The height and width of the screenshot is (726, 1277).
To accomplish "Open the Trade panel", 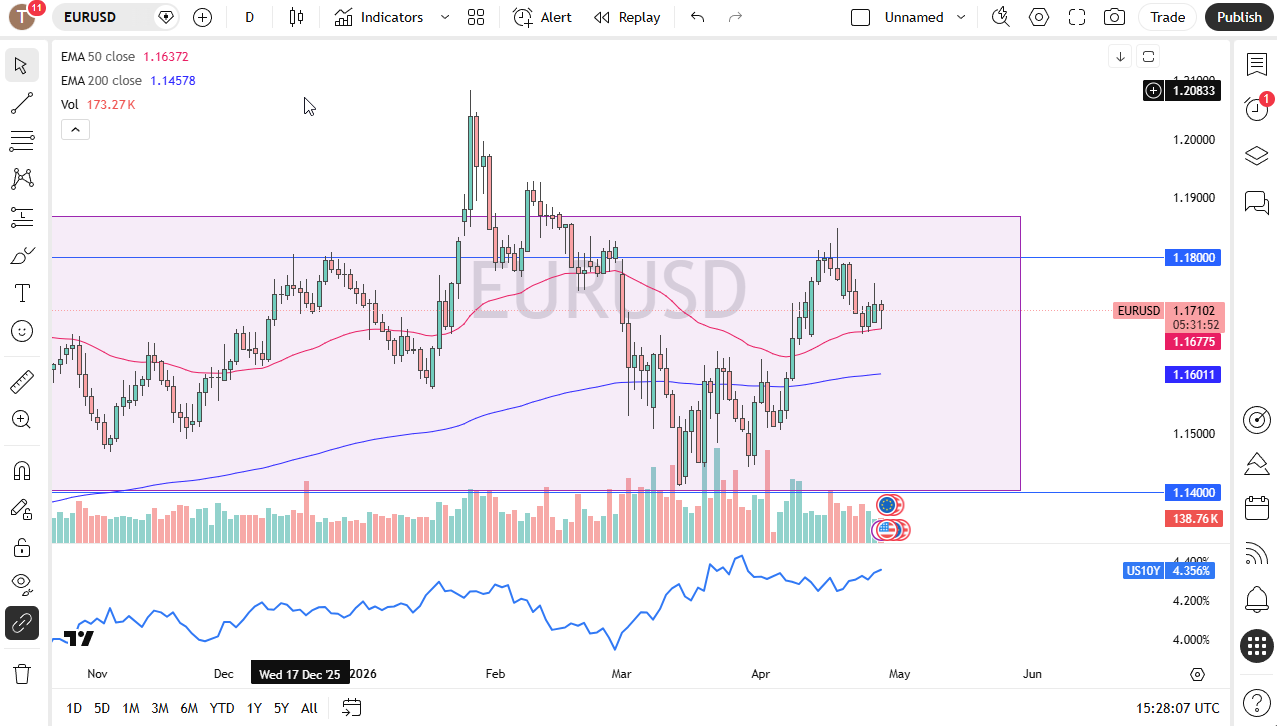I will click(1167, 17).
